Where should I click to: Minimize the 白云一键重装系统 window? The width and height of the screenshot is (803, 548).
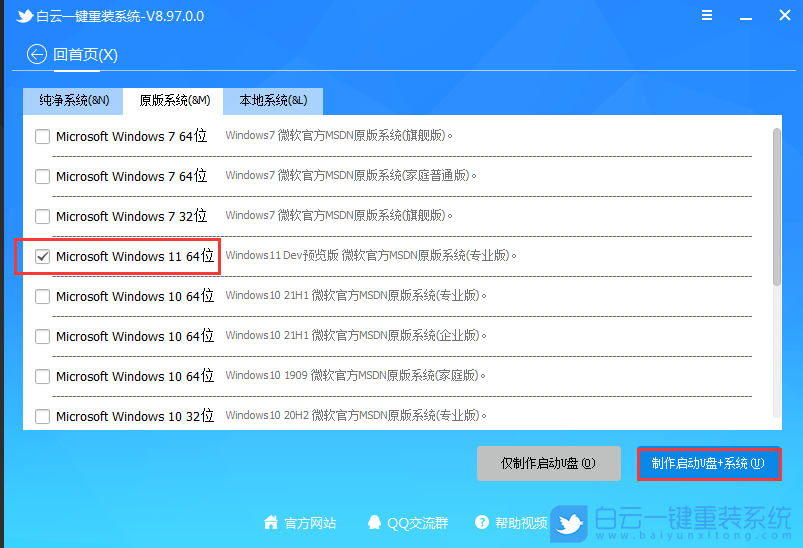(x=746, y=16)
